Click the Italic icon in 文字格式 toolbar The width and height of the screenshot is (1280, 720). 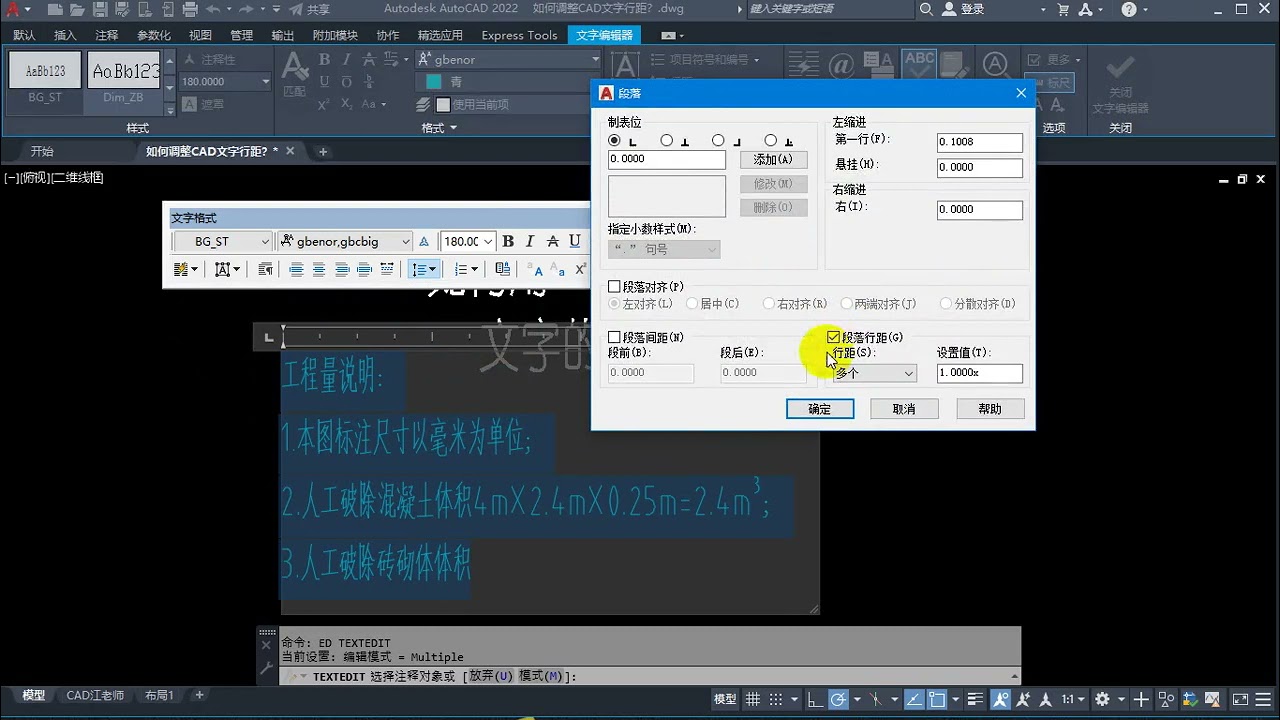coord(530,241)
